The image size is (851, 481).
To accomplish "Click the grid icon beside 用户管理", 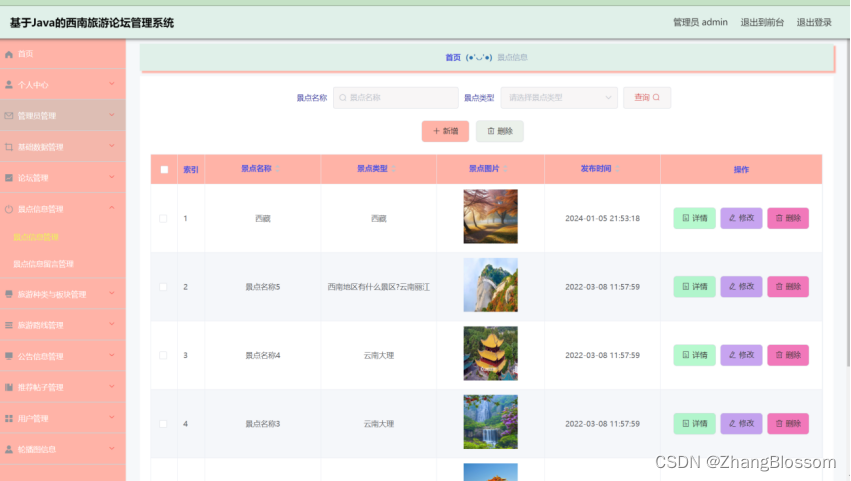I will point(9,419).
